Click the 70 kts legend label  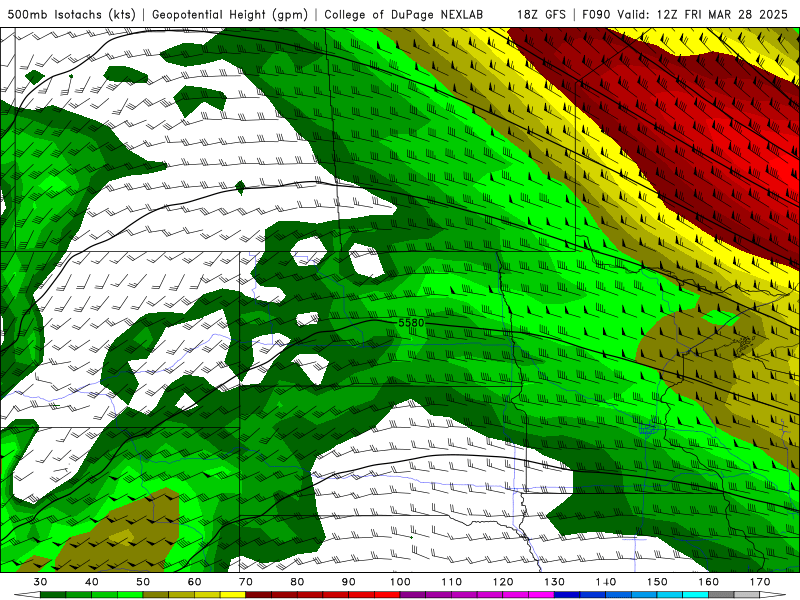[246, 582]
